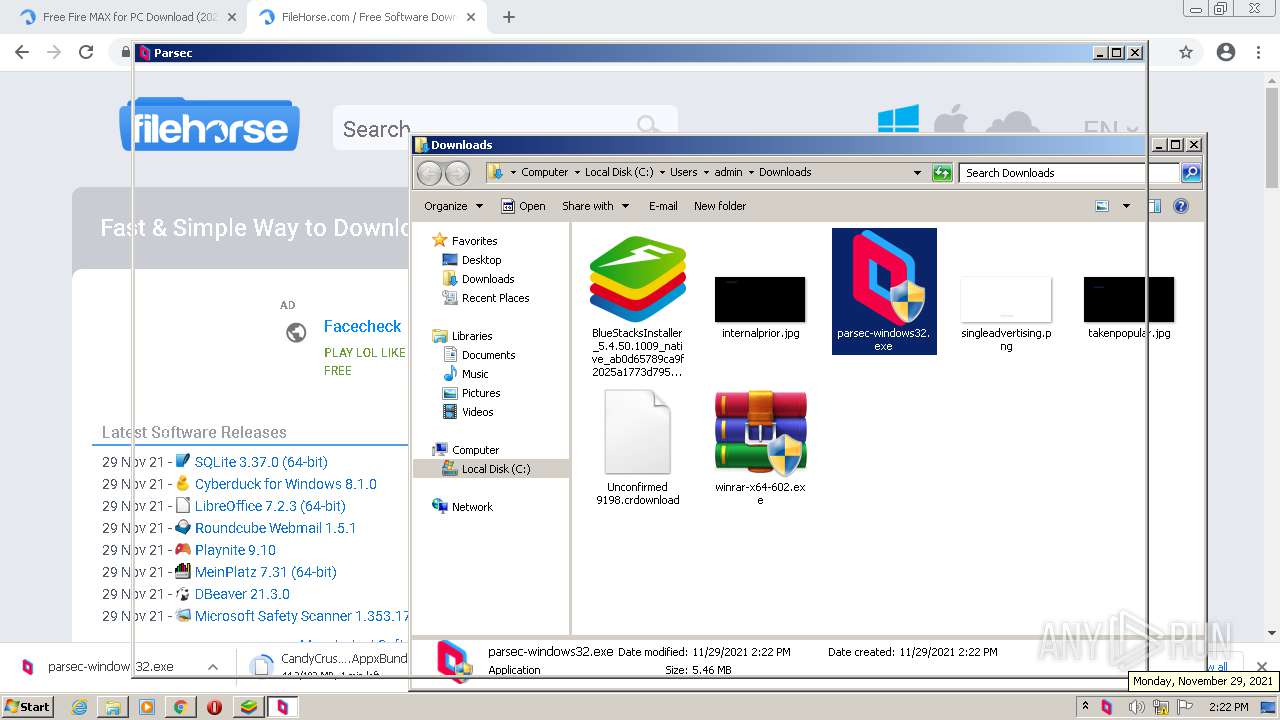
Task: Open a new Chrome tab
Action: point(508,17)
